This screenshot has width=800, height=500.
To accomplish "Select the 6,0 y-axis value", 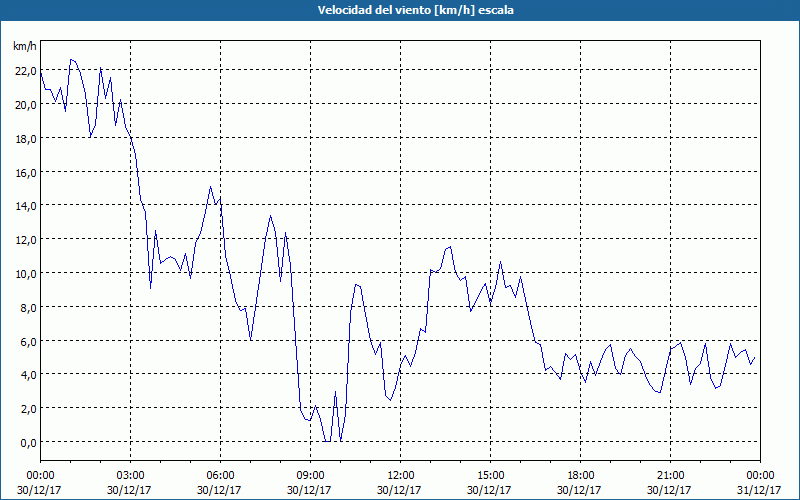I will click(x=28, y=341).
